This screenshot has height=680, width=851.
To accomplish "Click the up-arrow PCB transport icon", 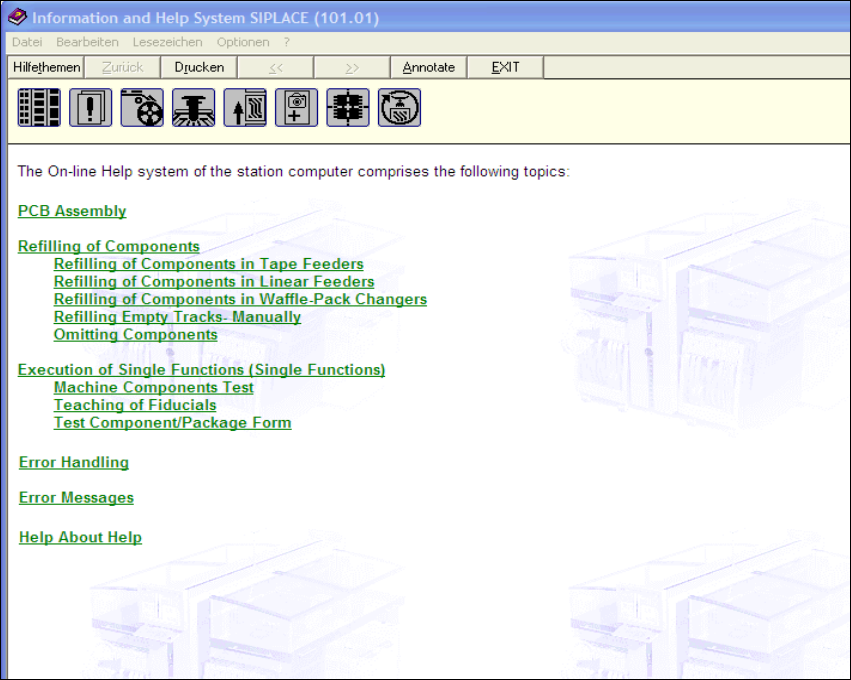I will pyautogui.click(x=245, y=107).
